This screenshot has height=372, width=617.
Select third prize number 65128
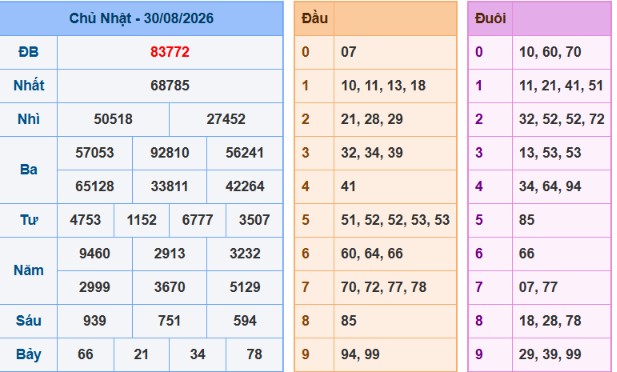(x=94, y=186)
